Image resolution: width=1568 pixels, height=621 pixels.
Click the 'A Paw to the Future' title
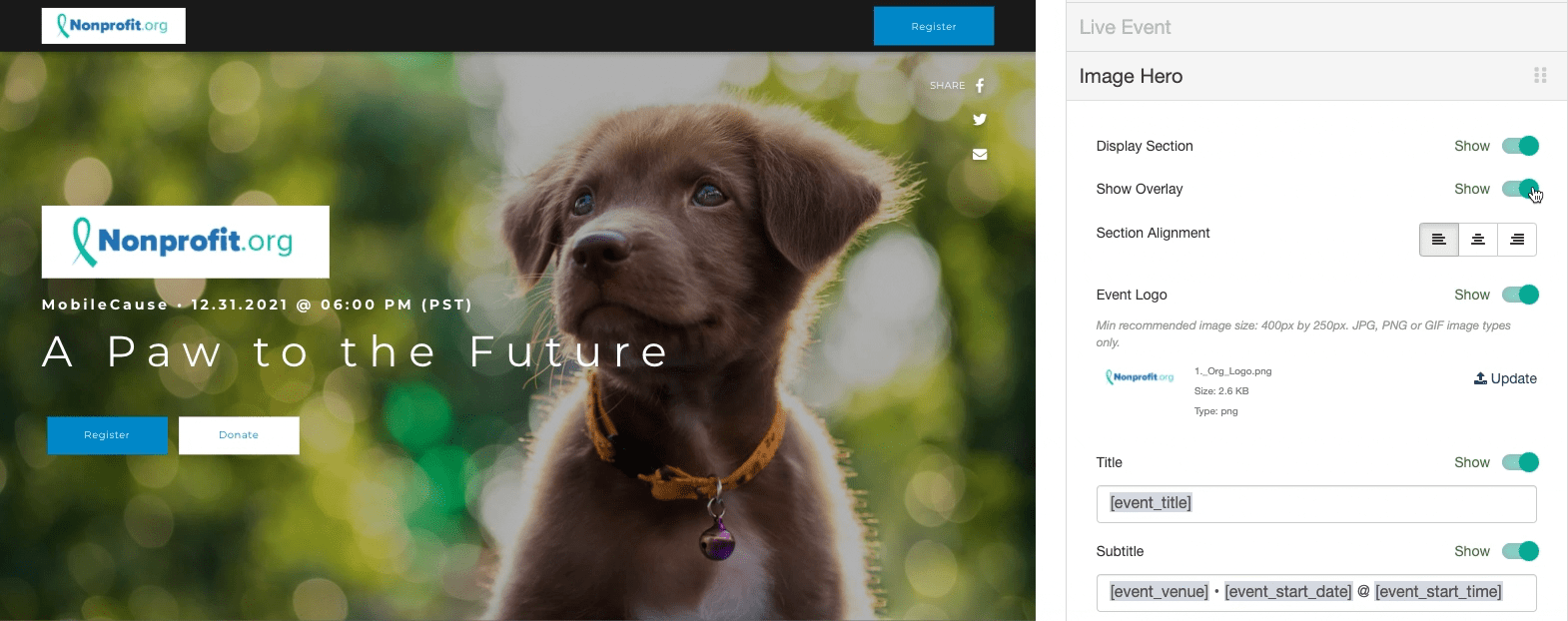coord(356,351)
